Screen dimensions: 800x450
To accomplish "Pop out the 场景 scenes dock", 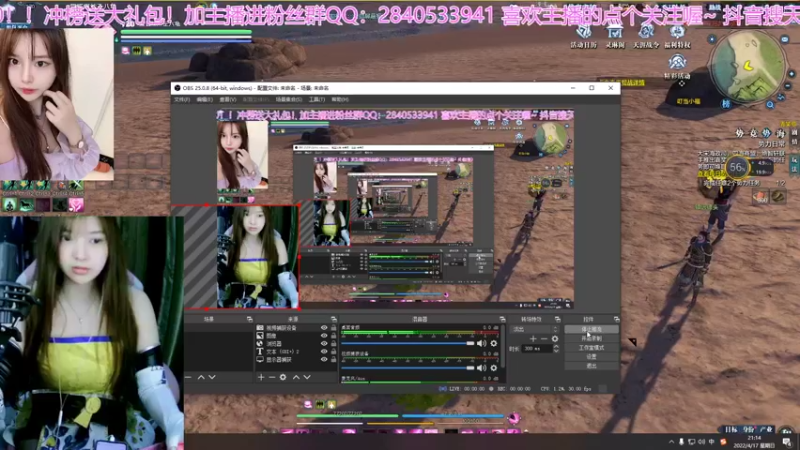I will pos(249,319).
